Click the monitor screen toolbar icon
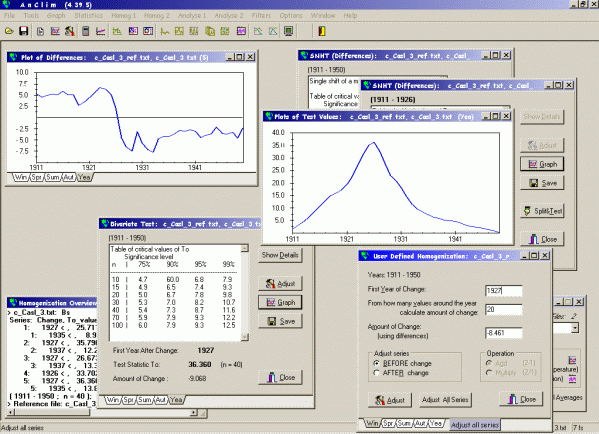The height and width of the screenshot is (434, 599). pyautogui.click(x=288, y=31)
